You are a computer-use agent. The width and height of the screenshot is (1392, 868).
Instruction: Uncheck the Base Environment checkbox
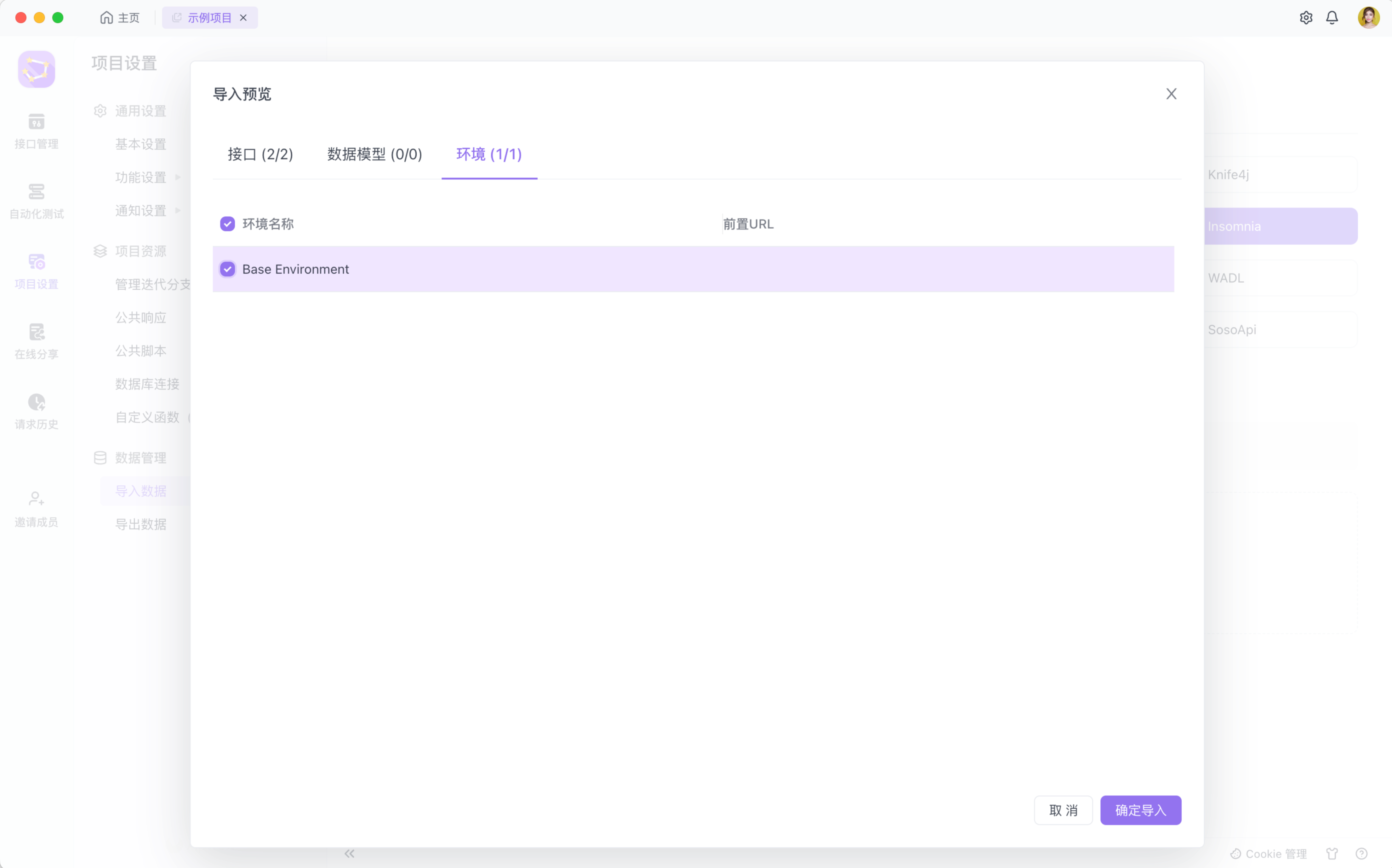227,269
